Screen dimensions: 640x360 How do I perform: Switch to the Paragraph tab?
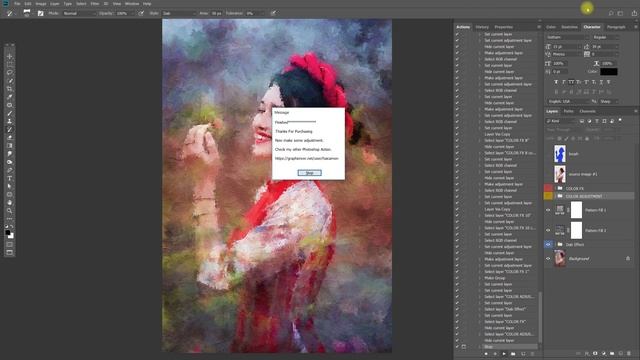point(616,27)
